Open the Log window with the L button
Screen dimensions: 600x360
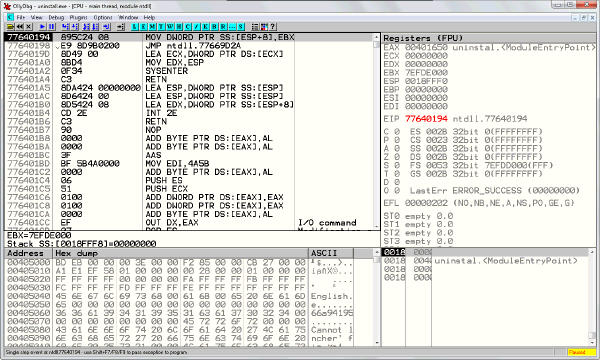pos(135,27)
